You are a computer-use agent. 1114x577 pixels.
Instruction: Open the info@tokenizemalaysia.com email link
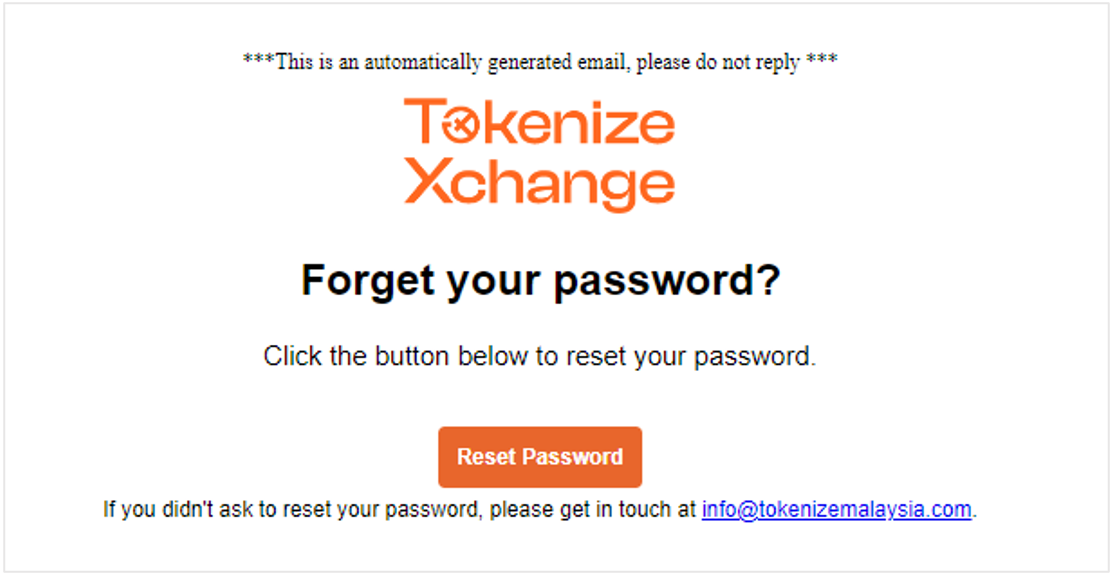836,509
